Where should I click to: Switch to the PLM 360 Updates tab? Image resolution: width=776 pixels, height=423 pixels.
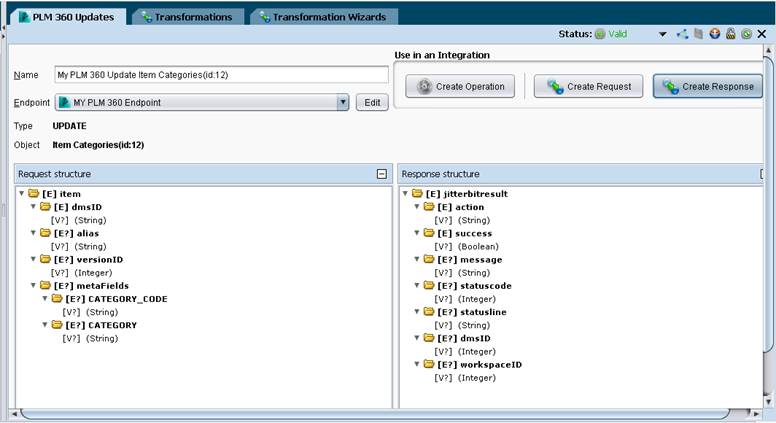(x=67, y=17)
